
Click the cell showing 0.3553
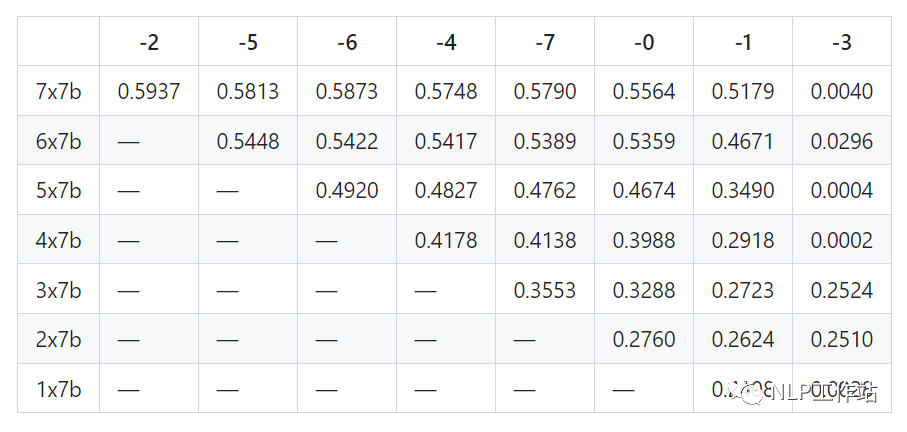pos(545,291)
